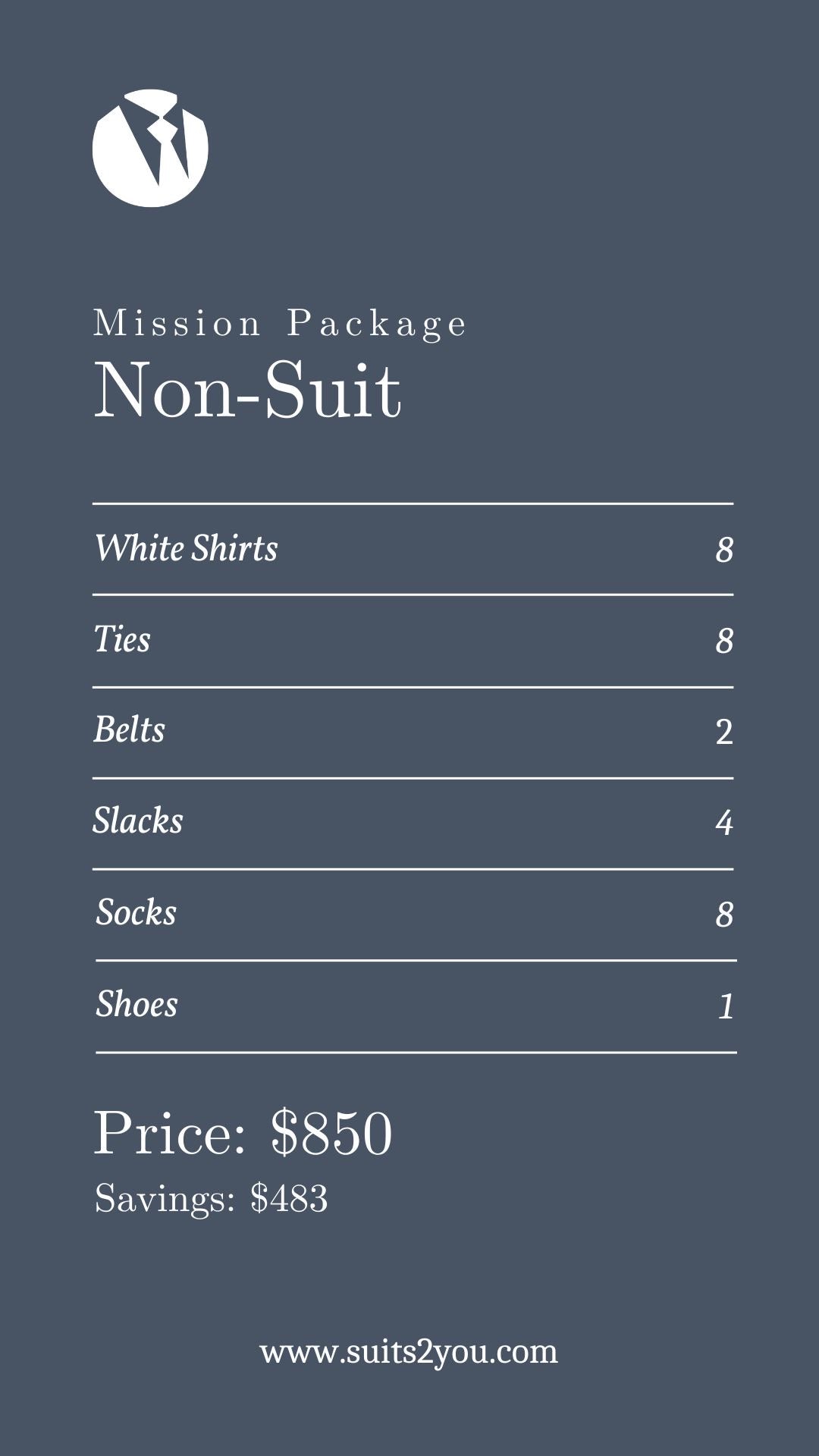This screenshot has width=819, height=1456.
Task: Click the Slacks item label
Action: point(138,821)
